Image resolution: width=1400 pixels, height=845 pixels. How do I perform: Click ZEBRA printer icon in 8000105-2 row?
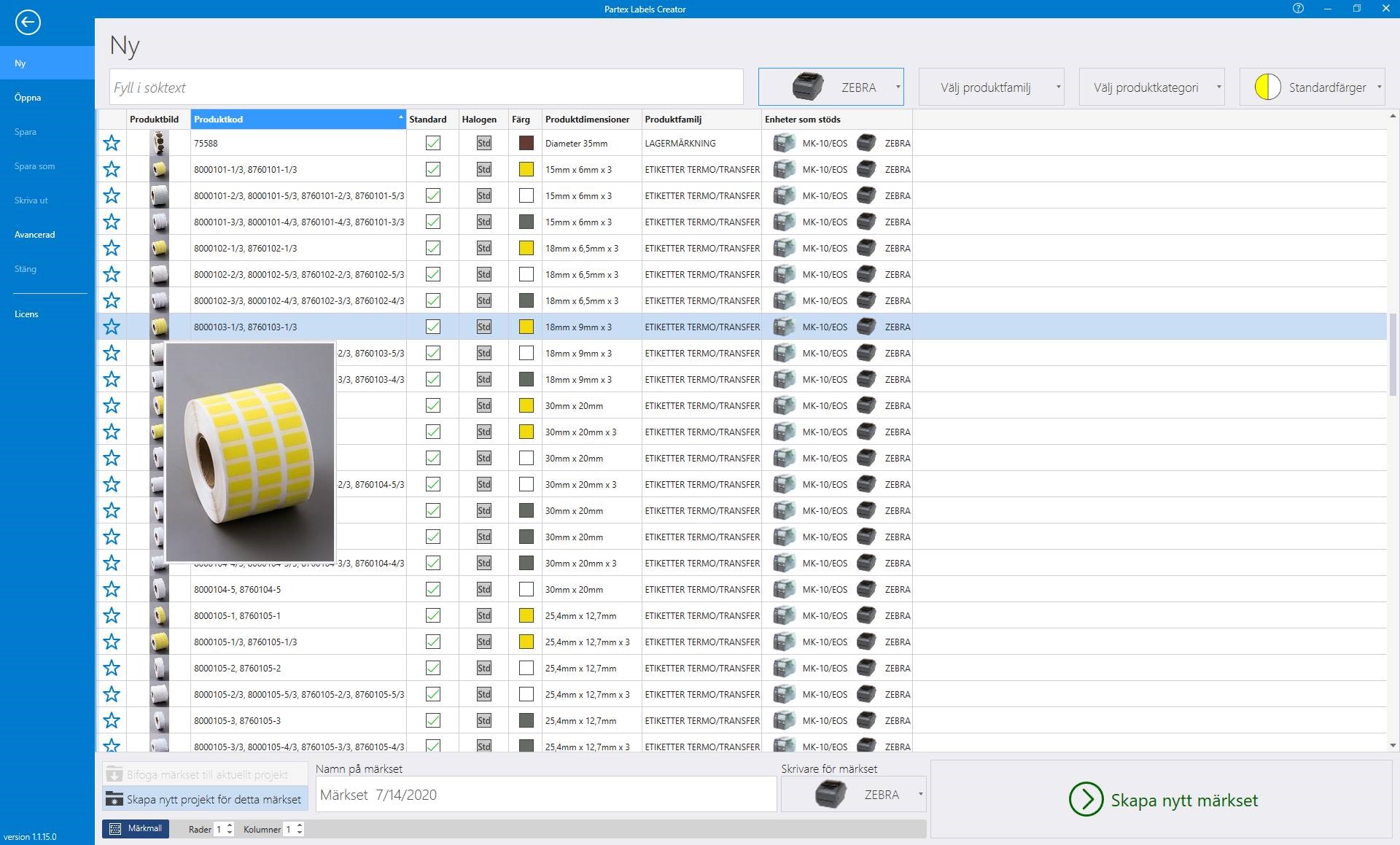pyautogui.click(x=866, y=668)
